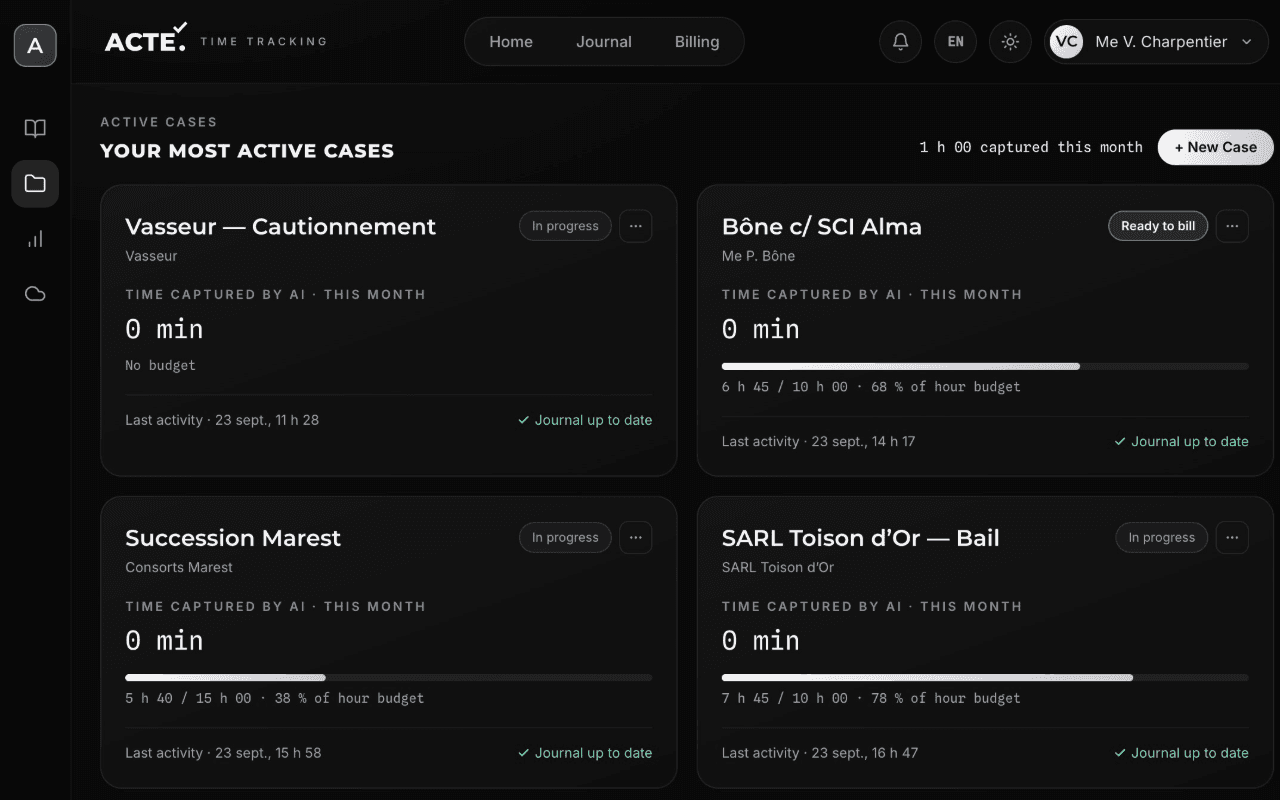1280x800 pixels.
Task: Click the In progress badge on Vasseur — Cautionnement
Action: 565,226
